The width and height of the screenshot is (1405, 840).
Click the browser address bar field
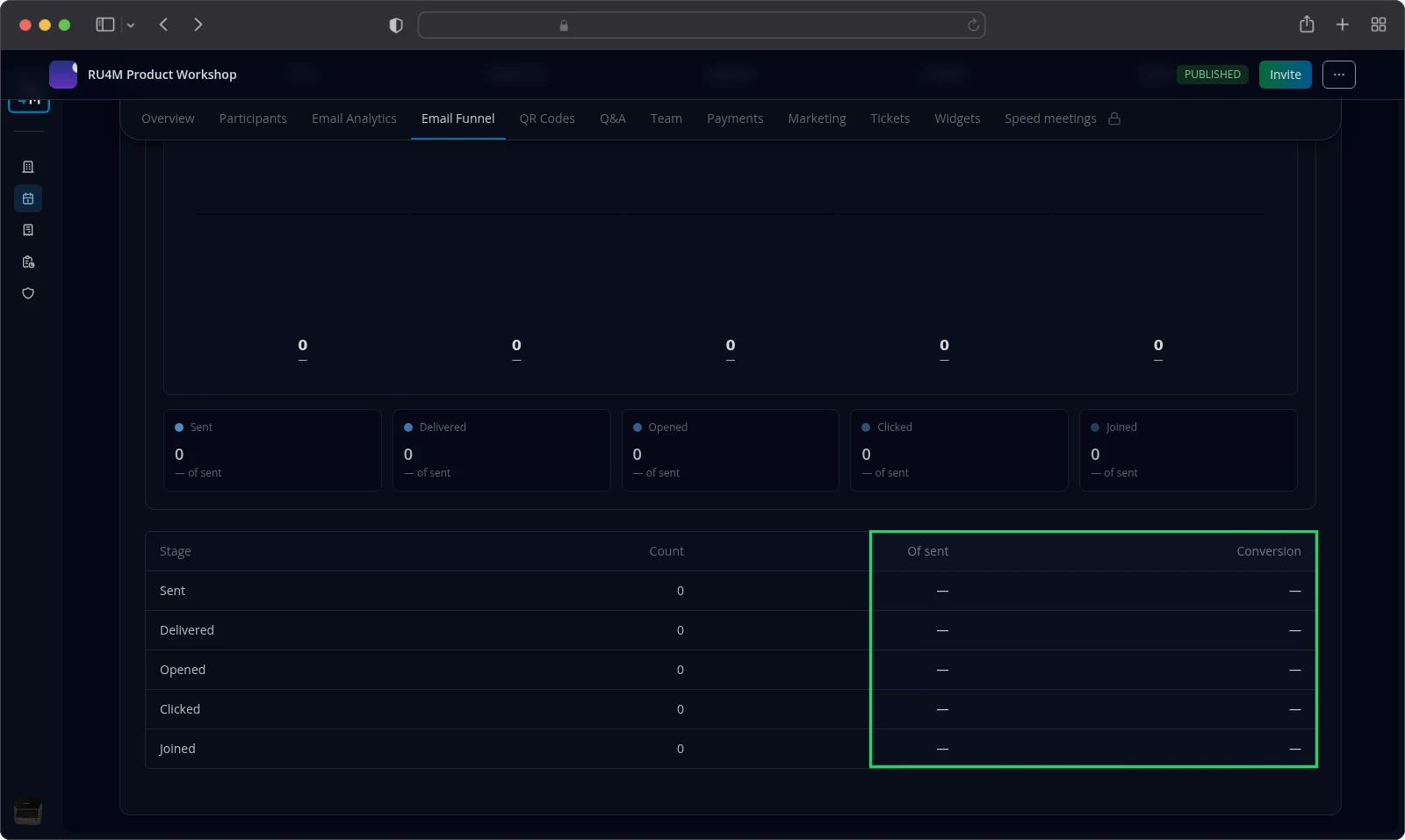pos(702,25)
